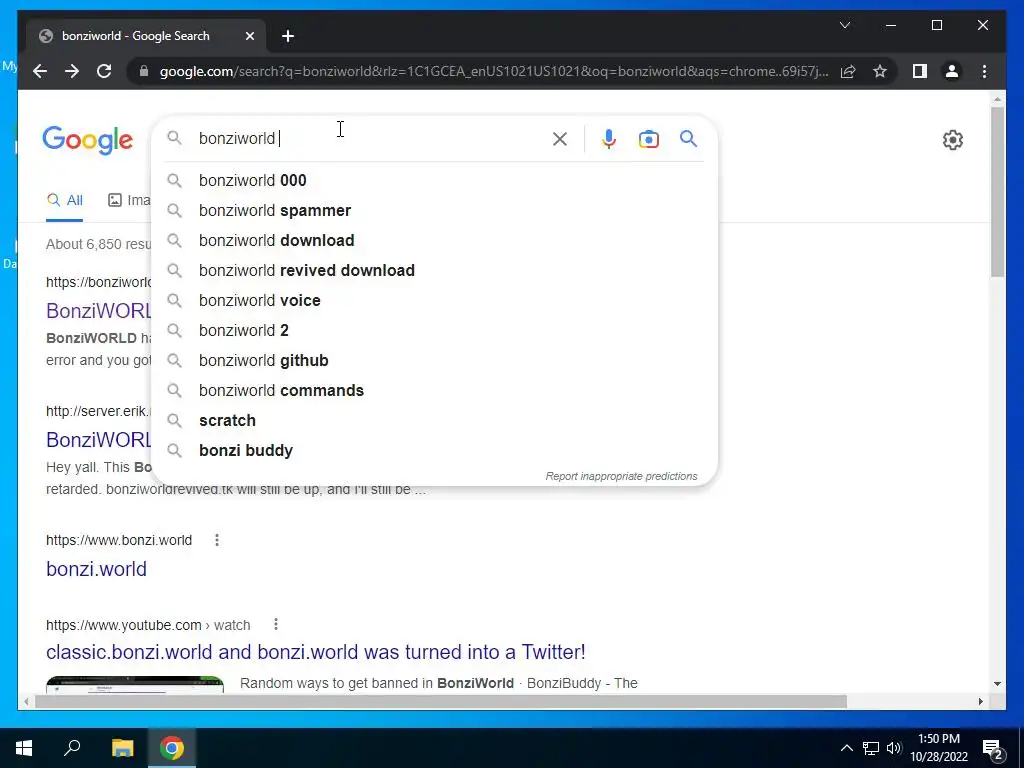Screen dimensions: 1024x768
Task: Click Chrome icon in taskbar
Action: (172, 748)
